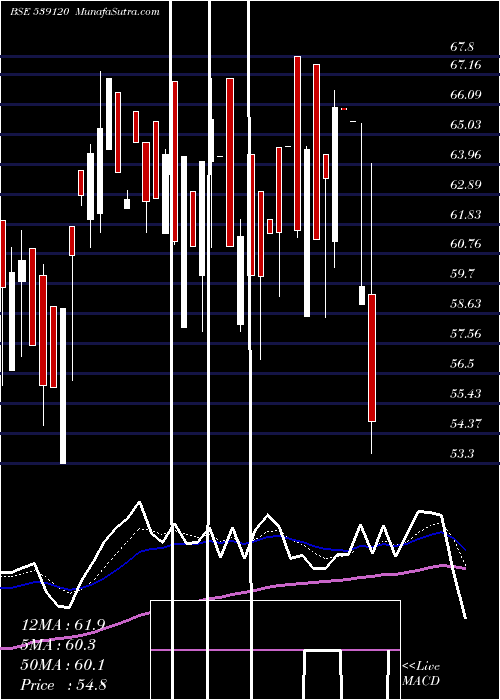Click the 67.8 price axis label

(x=462, y=47)
